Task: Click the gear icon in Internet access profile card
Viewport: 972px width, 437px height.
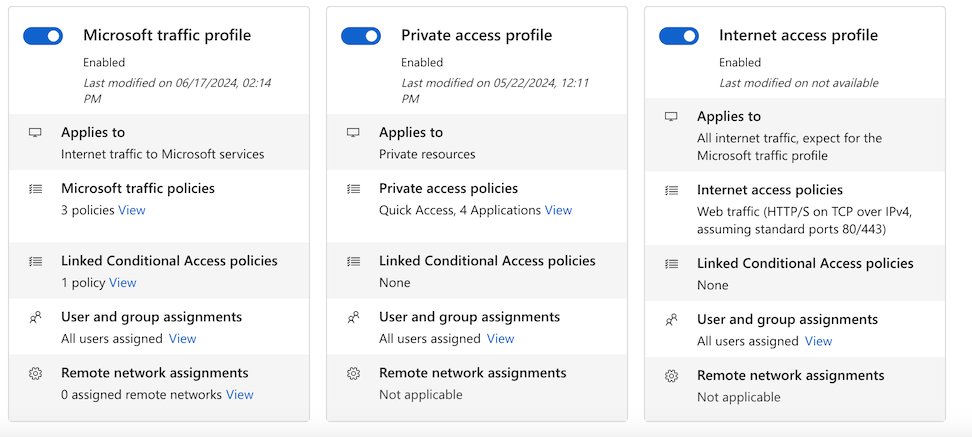Action: pos(672,377)
